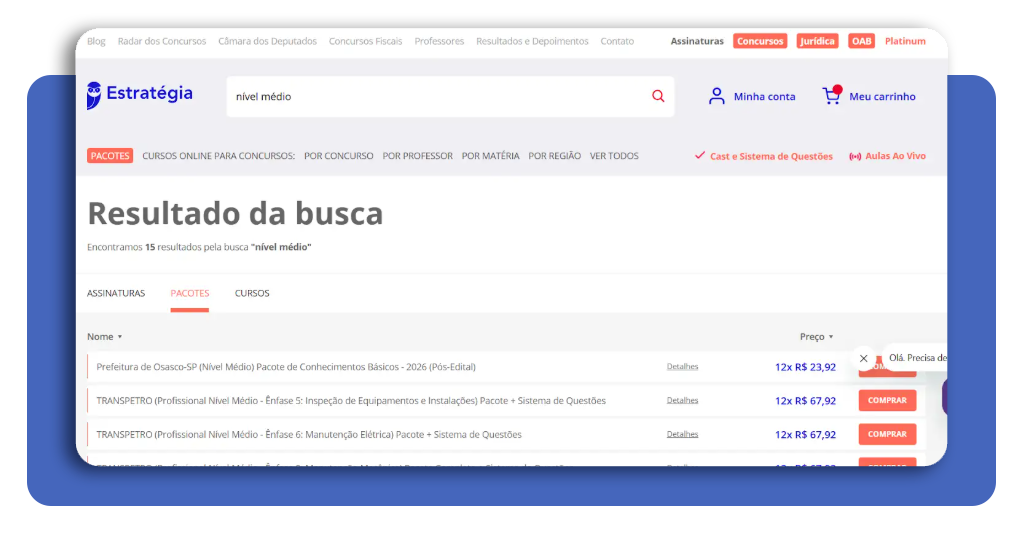This screenshot has height=536, width=1024.
Task: Open Radar dos Concursos link
Action: tap(162, 41)
